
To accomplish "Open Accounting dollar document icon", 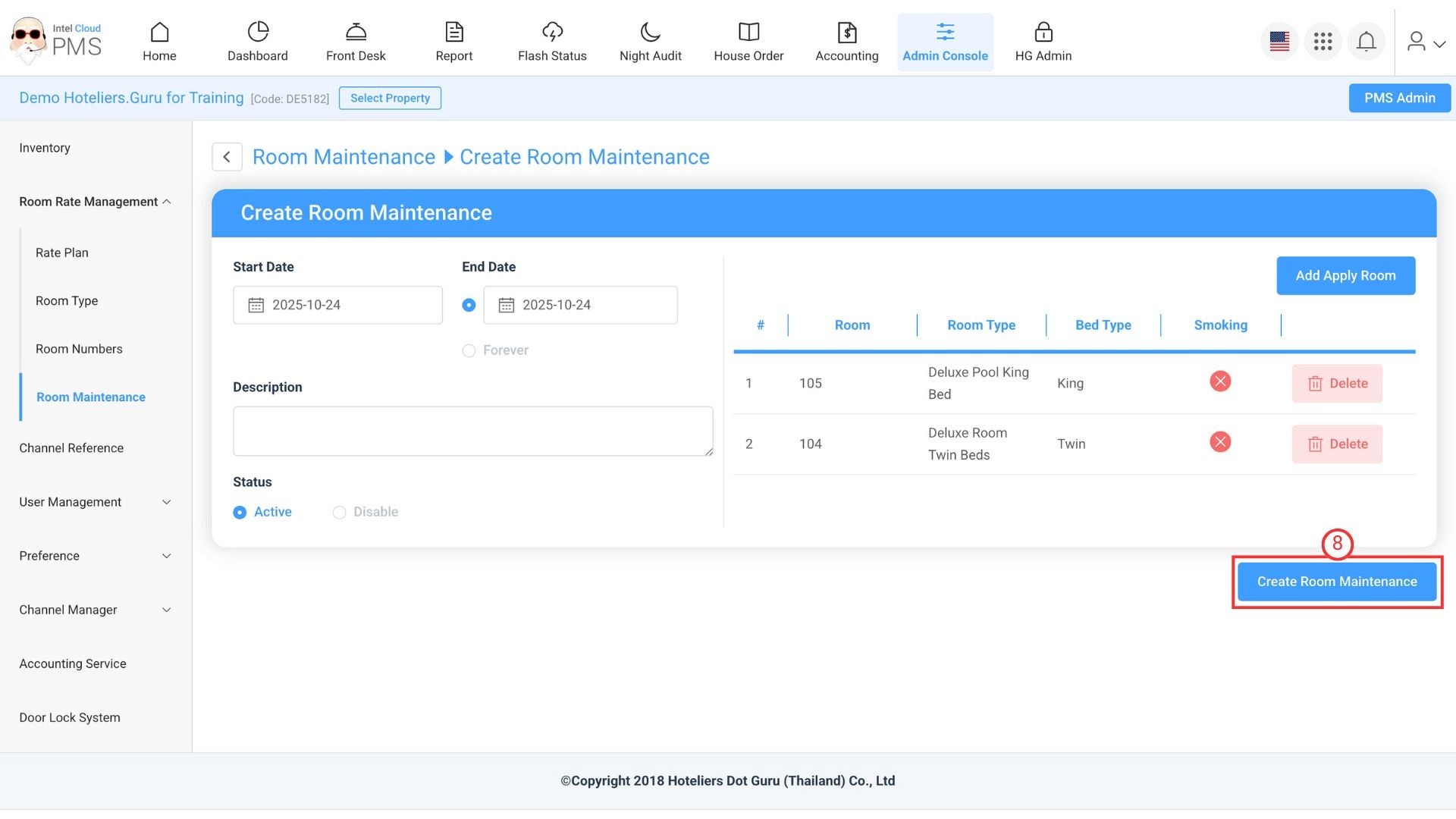I will pos(846,32).
